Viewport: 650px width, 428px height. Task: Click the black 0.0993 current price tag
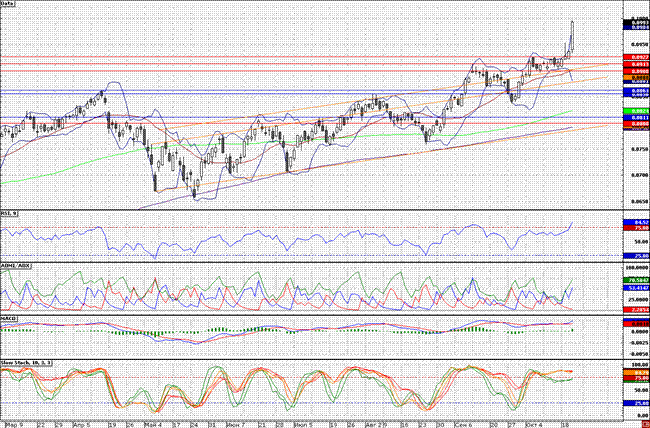click(635, 22)
